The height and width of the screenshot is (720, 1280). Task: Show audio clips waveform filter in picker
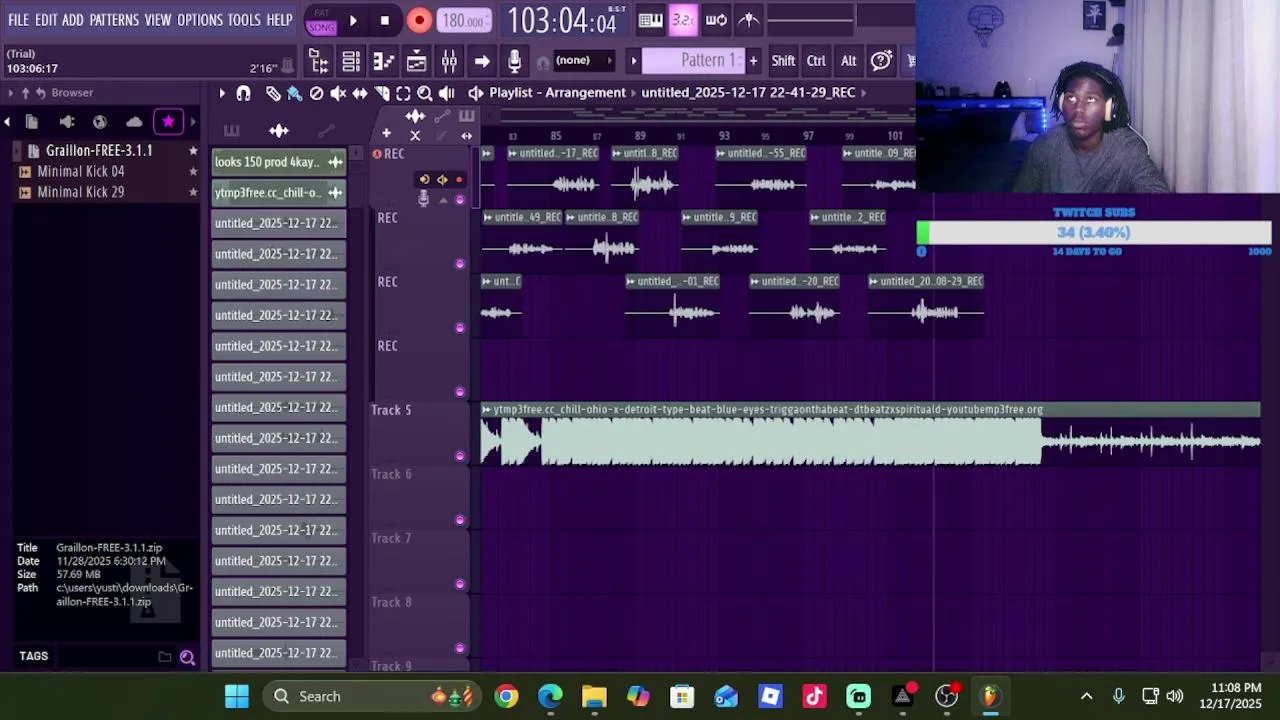279,131
